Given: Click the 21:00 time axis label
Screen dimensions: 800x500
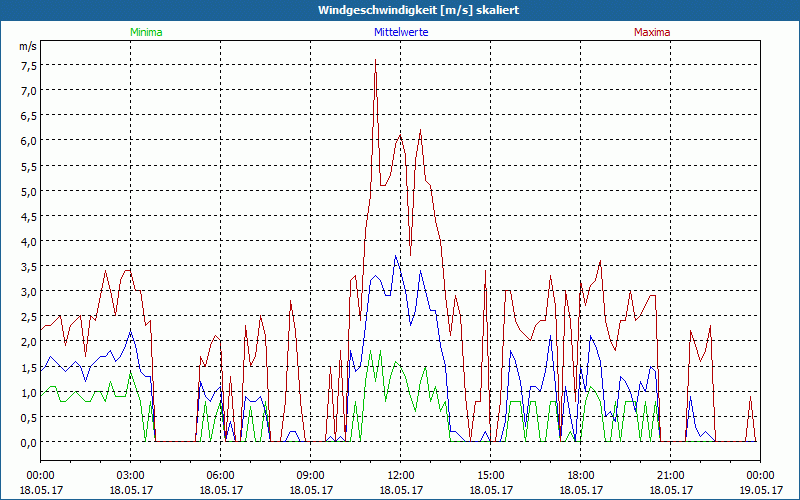Looking at the screenshot, I should click(x=670, y=476).
